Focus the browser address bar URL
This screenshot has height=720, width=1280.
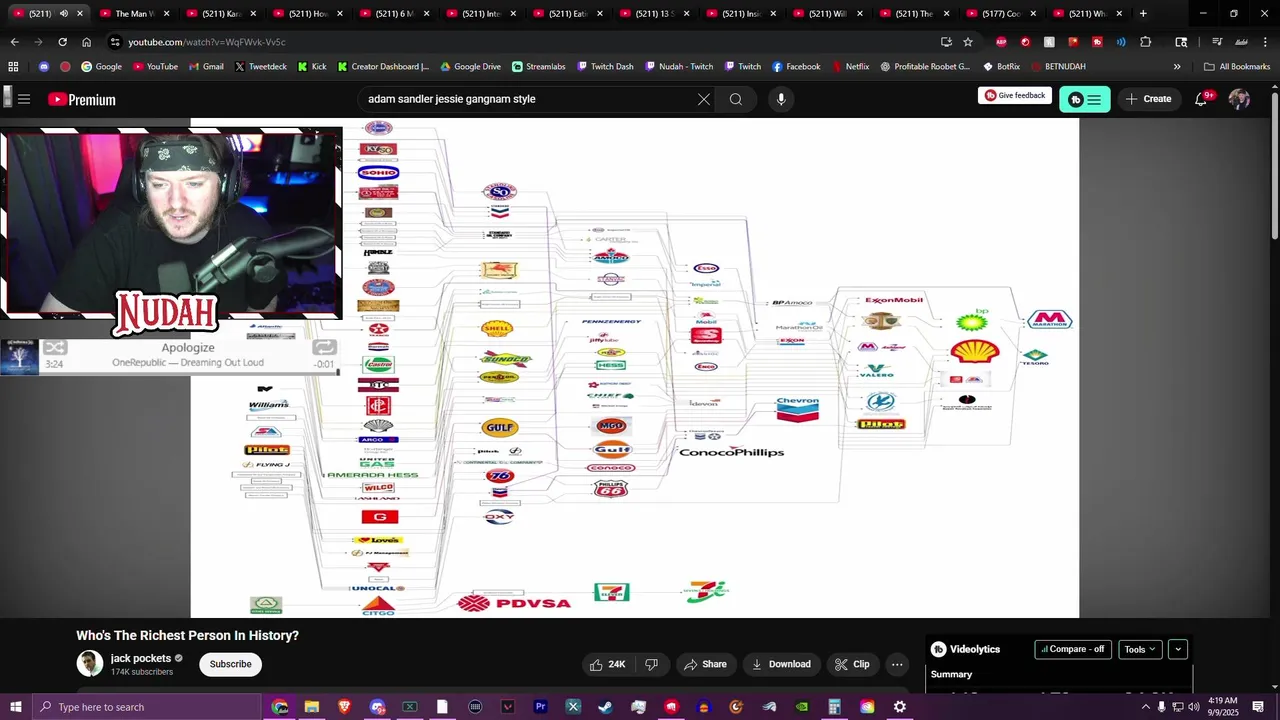[206, 42]
